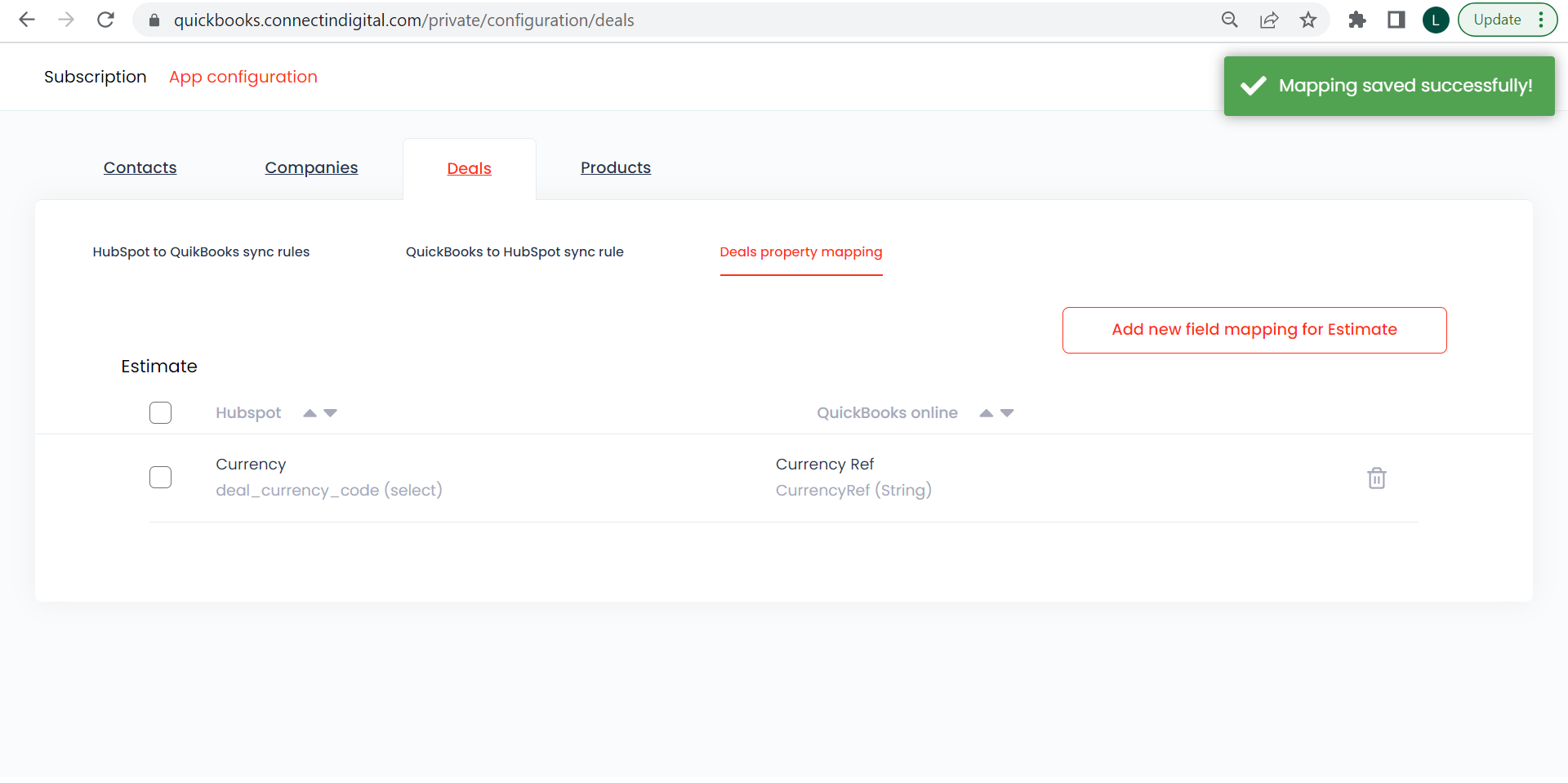This screenshot has height=783, width=1568.
Task: Toggle the browser side panel
Action: tap(1396, 20)
